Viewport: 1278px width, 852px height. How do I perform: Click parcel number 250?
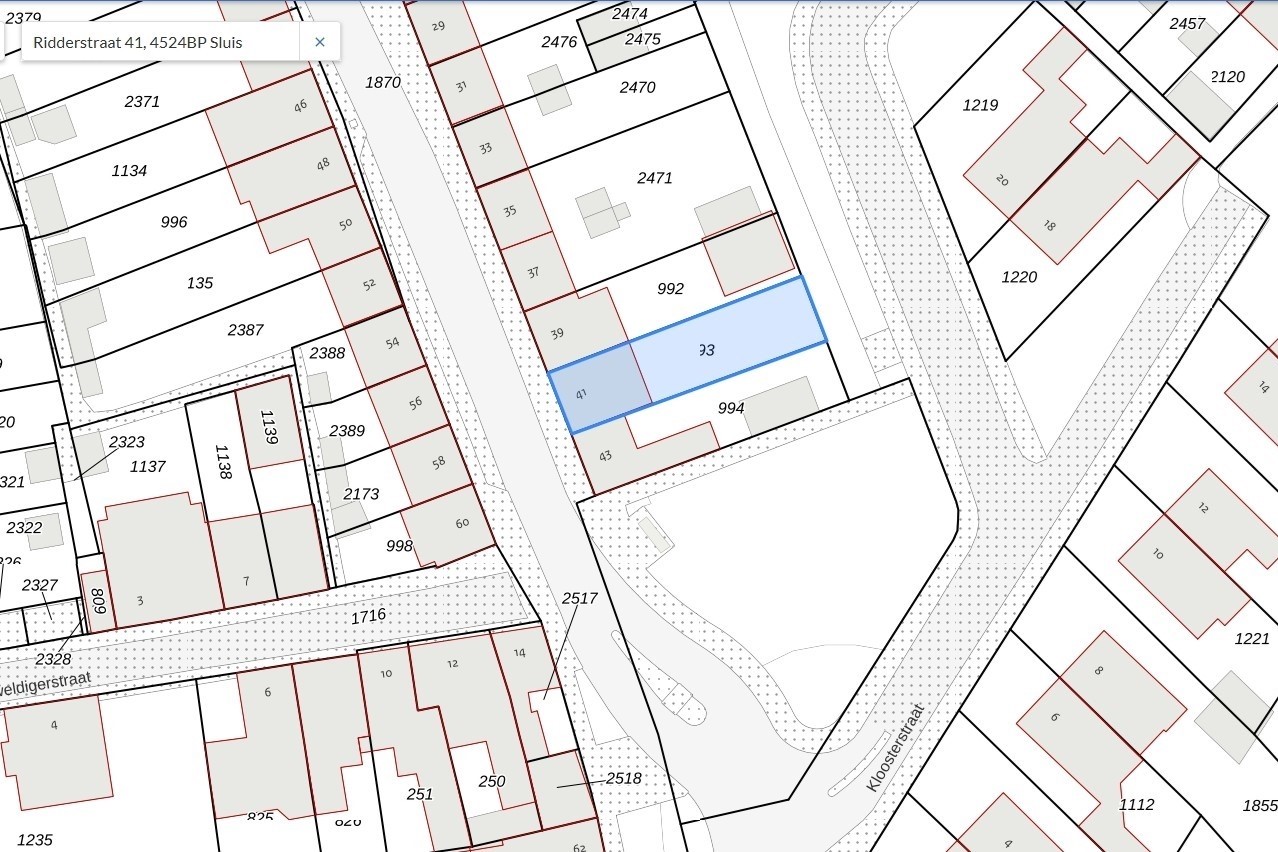coord(492,782)
